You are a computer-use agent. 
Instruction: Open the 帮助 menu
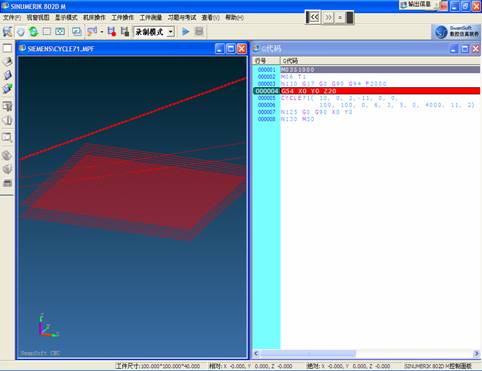pyautogui.click(x=234, y=17)
